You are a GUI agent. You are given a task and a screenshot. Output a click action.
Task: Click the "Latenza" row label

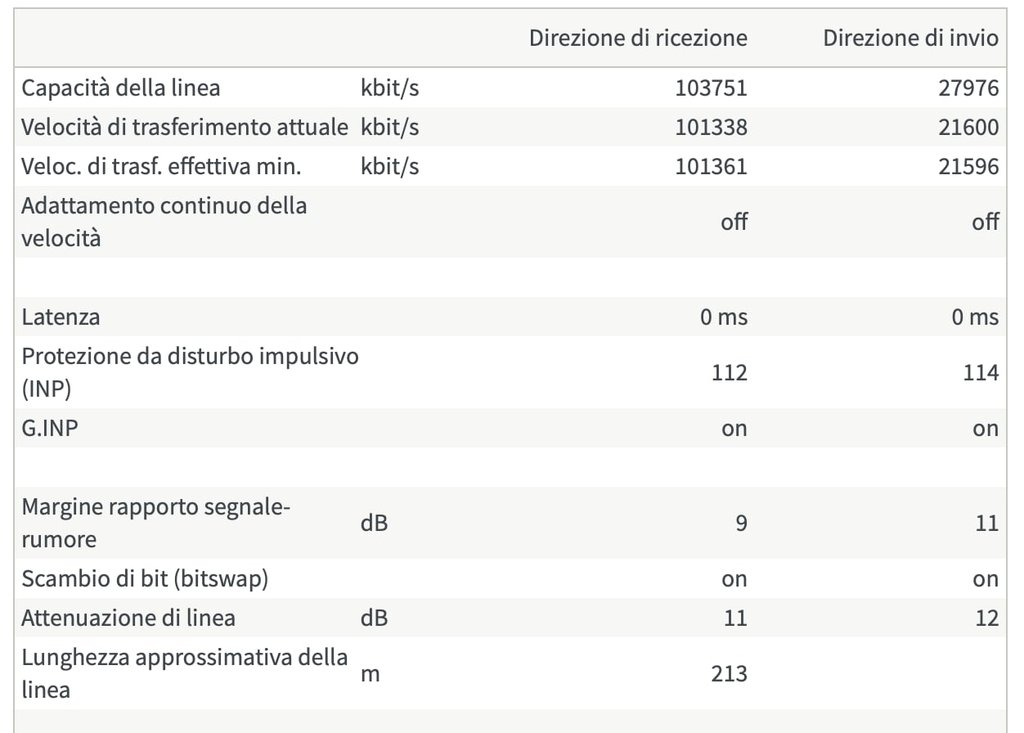[61, 317]
